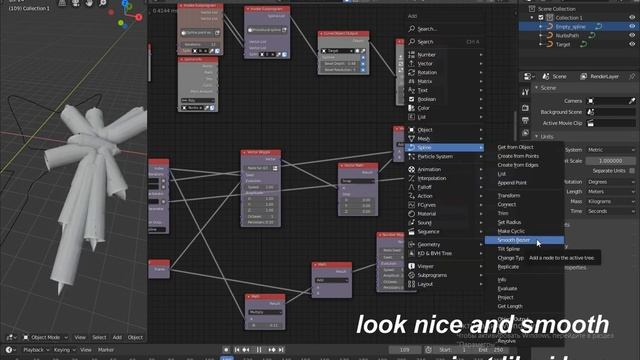Screen dimensions: 640x360
Task: Open the timeline Playback menu
Action: pos(36,350)
